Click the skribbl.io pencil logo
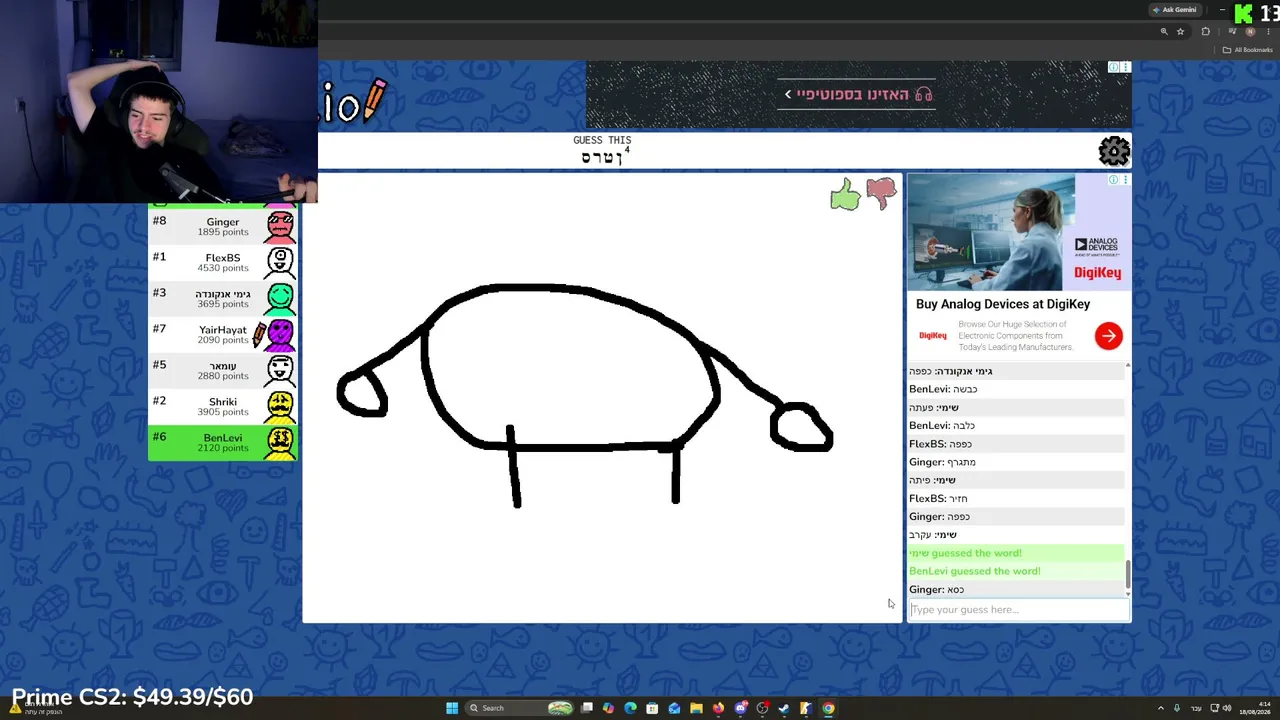This screenshot has width=1280, height=720. point(375,99)
